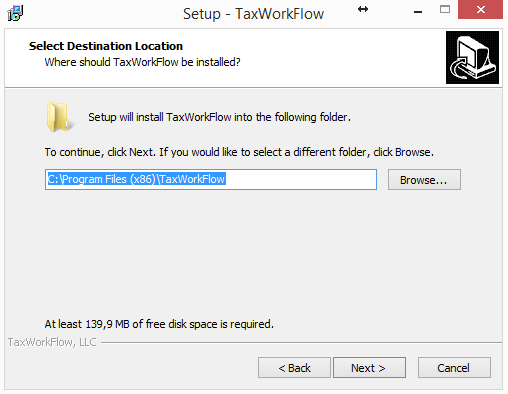Click the 'Select Destination Location' heading
This screenshot has height=394, width=508.
coord(106,46)
